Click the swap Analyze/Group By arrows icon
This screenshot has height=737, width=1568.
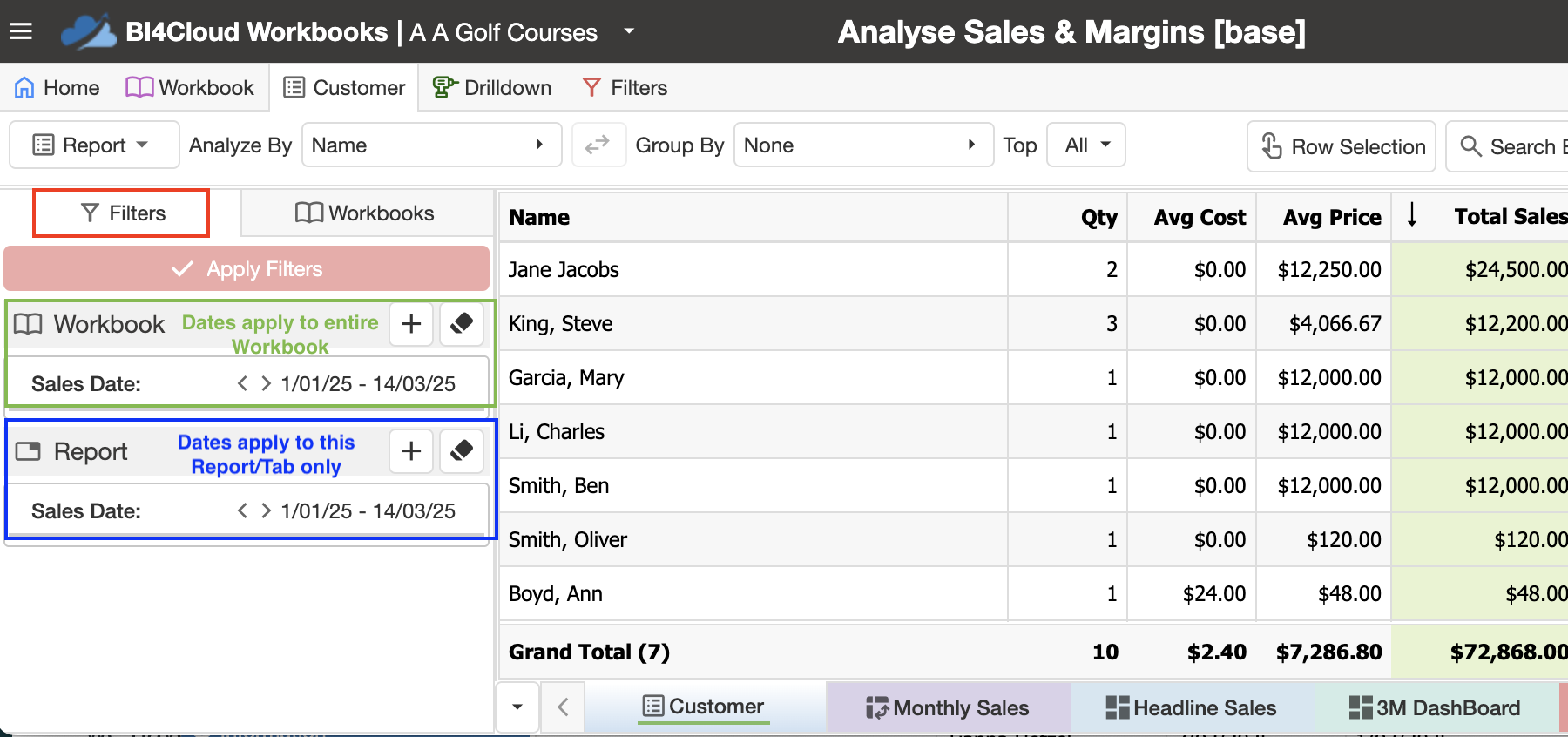tap(598, 145)
